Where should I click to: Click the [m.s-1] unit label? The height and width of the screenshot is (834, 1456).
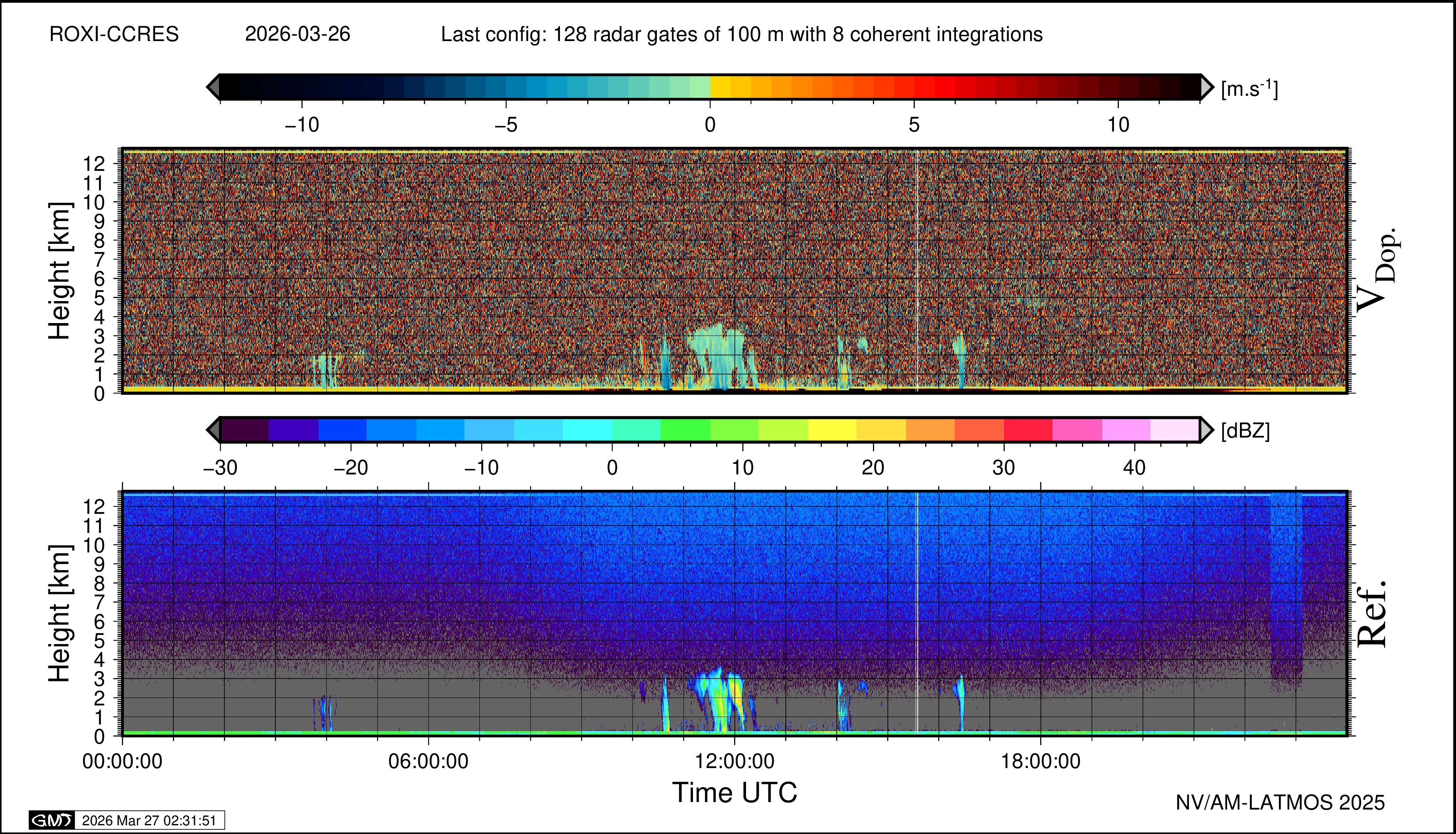[1249, 89]
